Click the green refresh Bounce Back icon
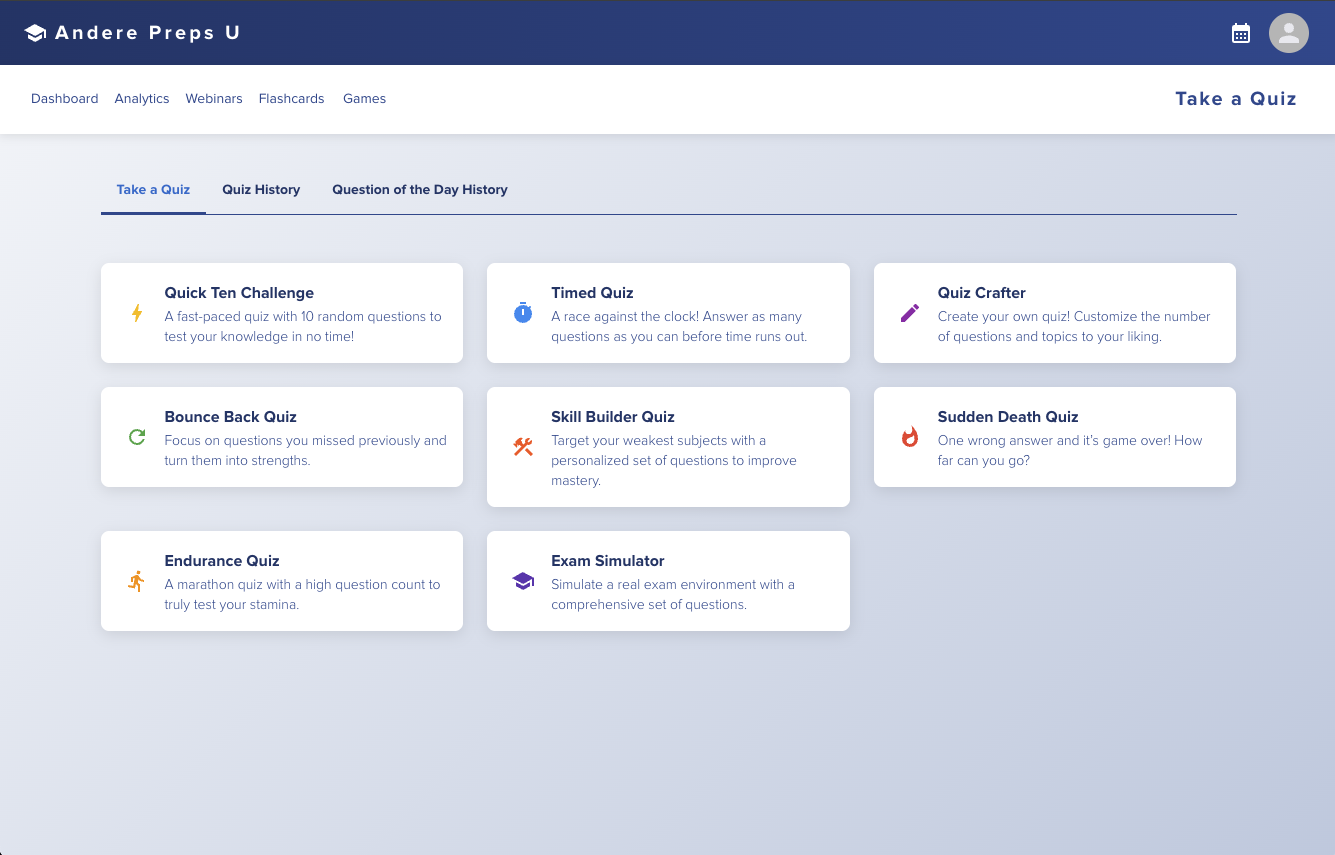Screen dimensions: 1335x855 click(137, 437)
